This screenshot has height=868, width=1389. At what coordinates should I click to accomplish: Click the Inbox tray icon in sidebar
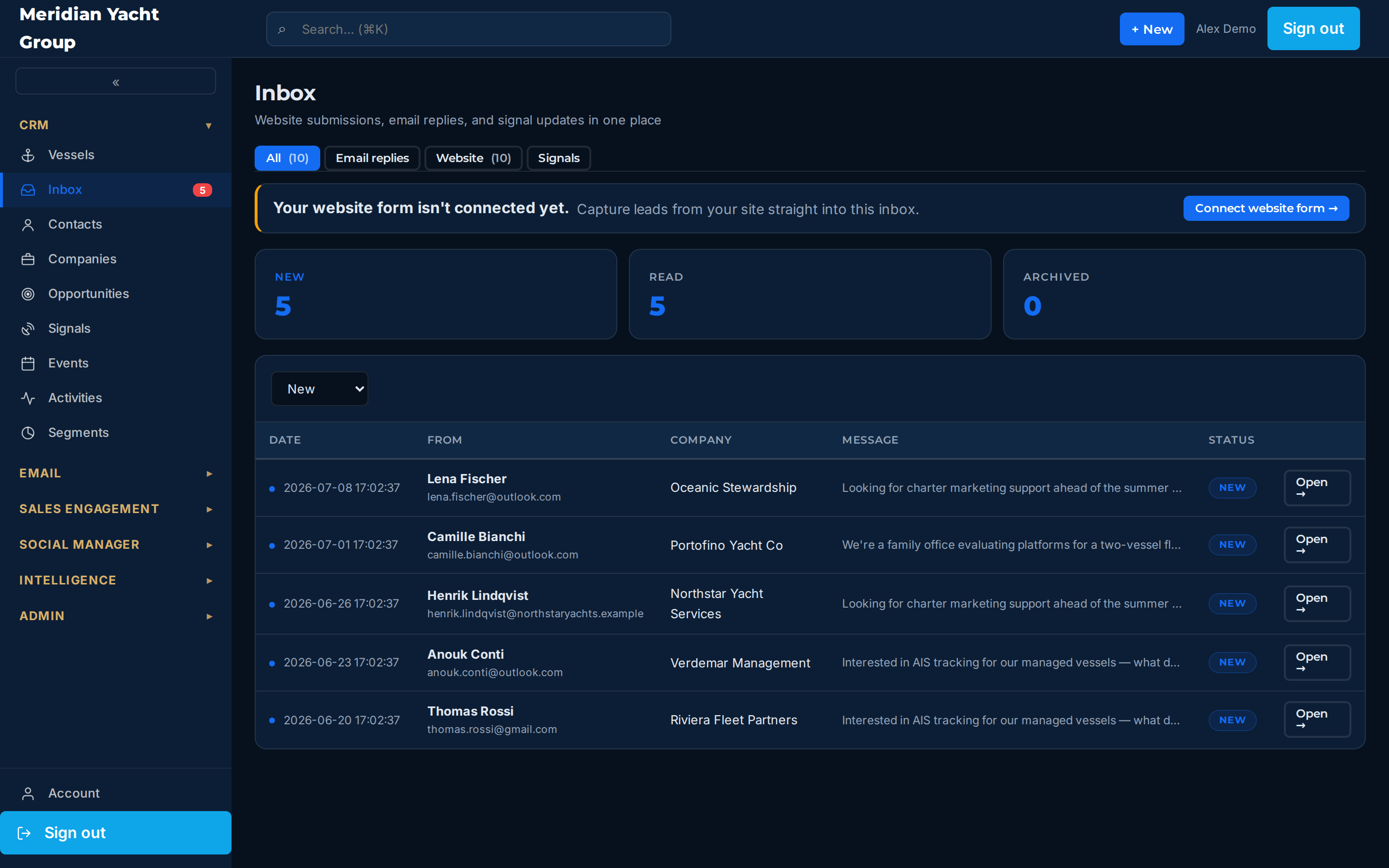27,190
